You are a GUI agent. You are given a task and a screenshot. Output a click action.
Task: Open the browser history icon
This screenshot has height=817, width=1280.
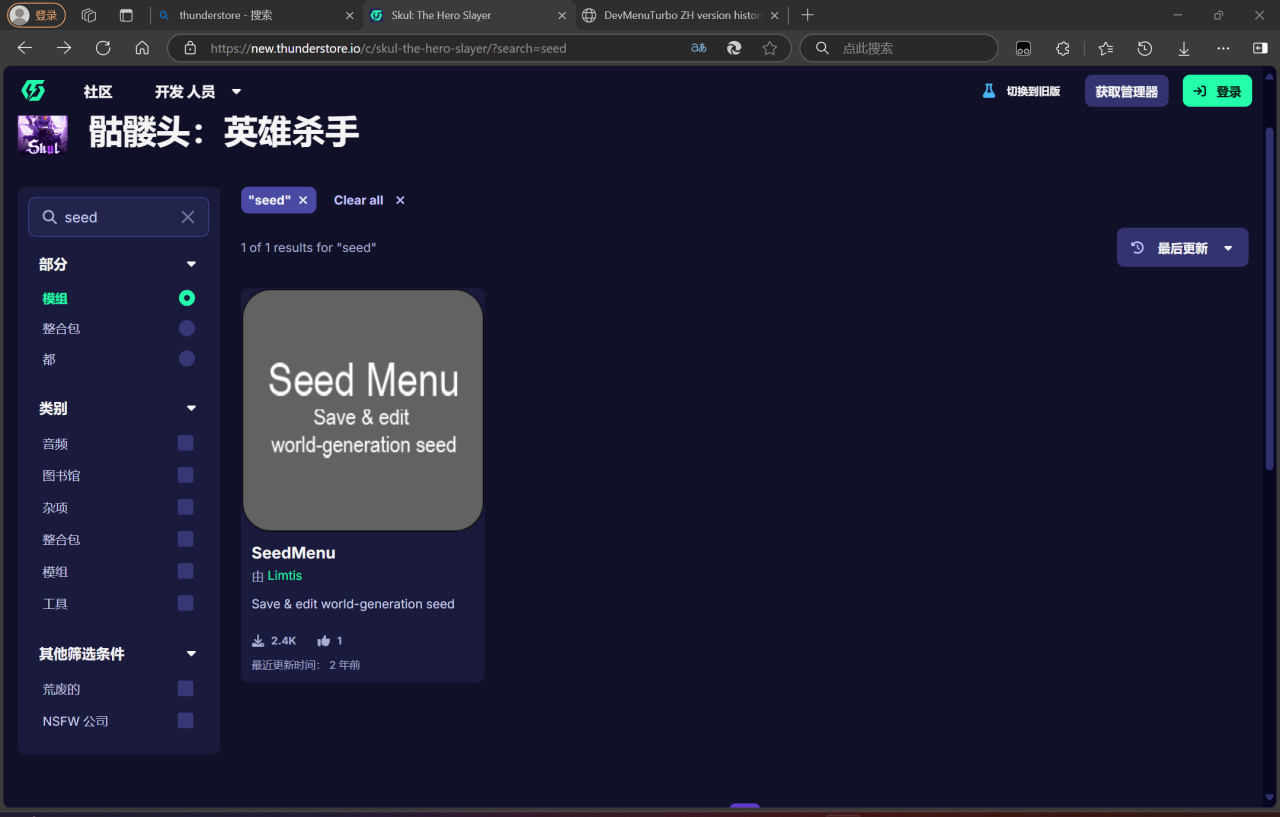(x=1145, y=48)
